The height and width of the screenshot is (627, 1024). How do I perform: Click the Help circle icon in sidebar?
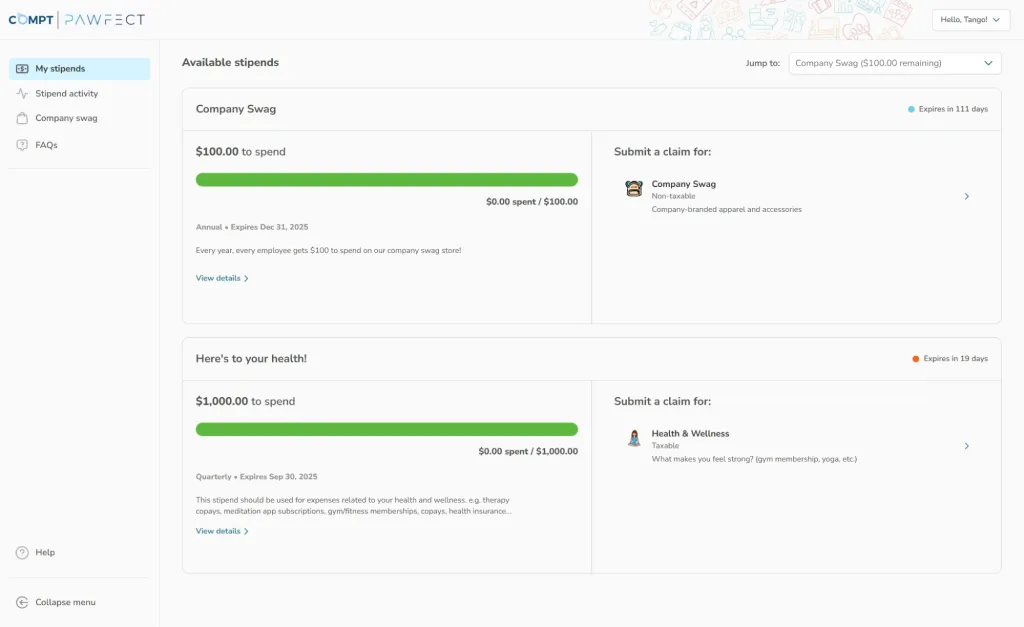coord(22,553)
